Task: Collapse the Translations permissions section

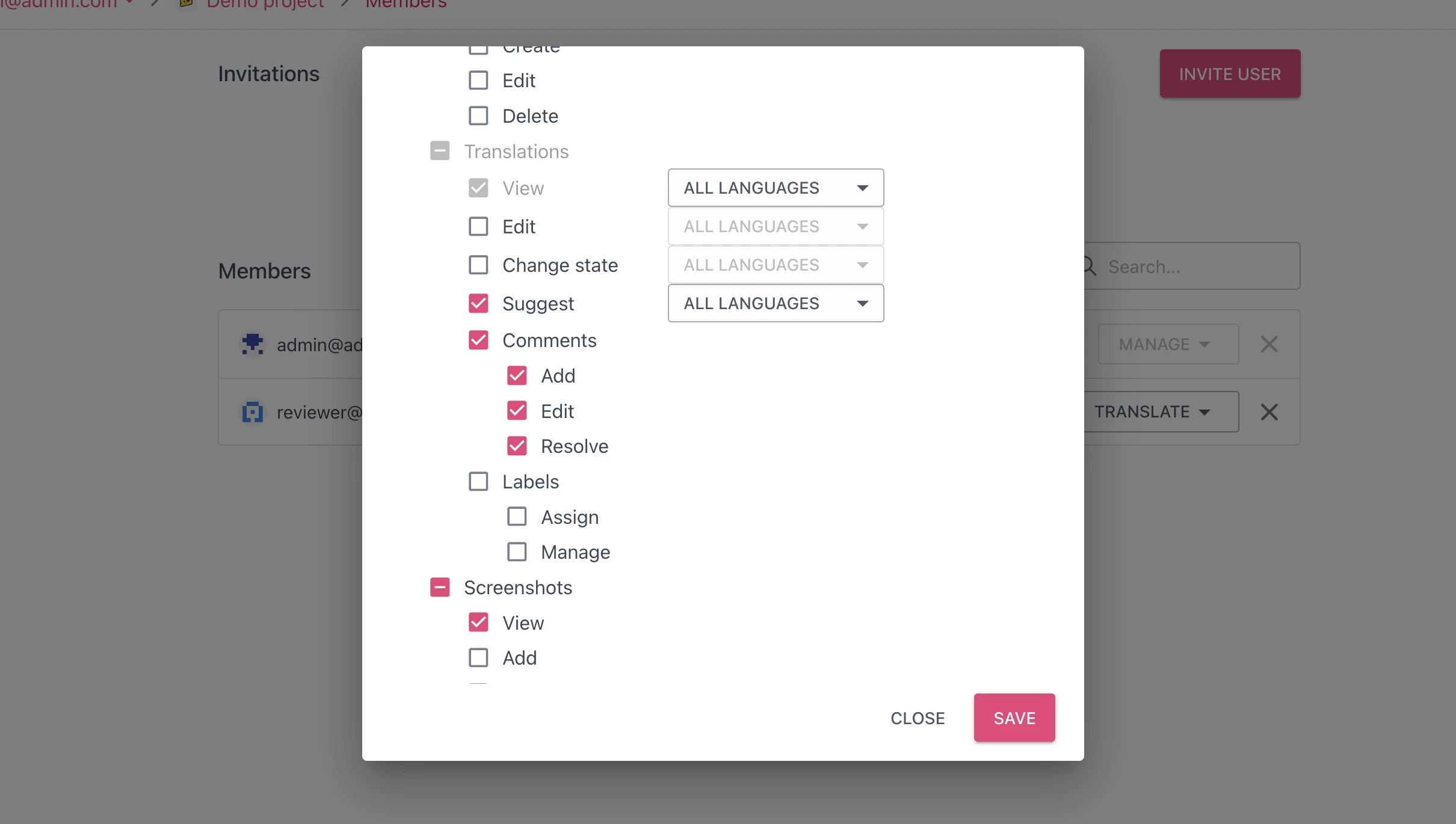Action: tap(440, 150)
